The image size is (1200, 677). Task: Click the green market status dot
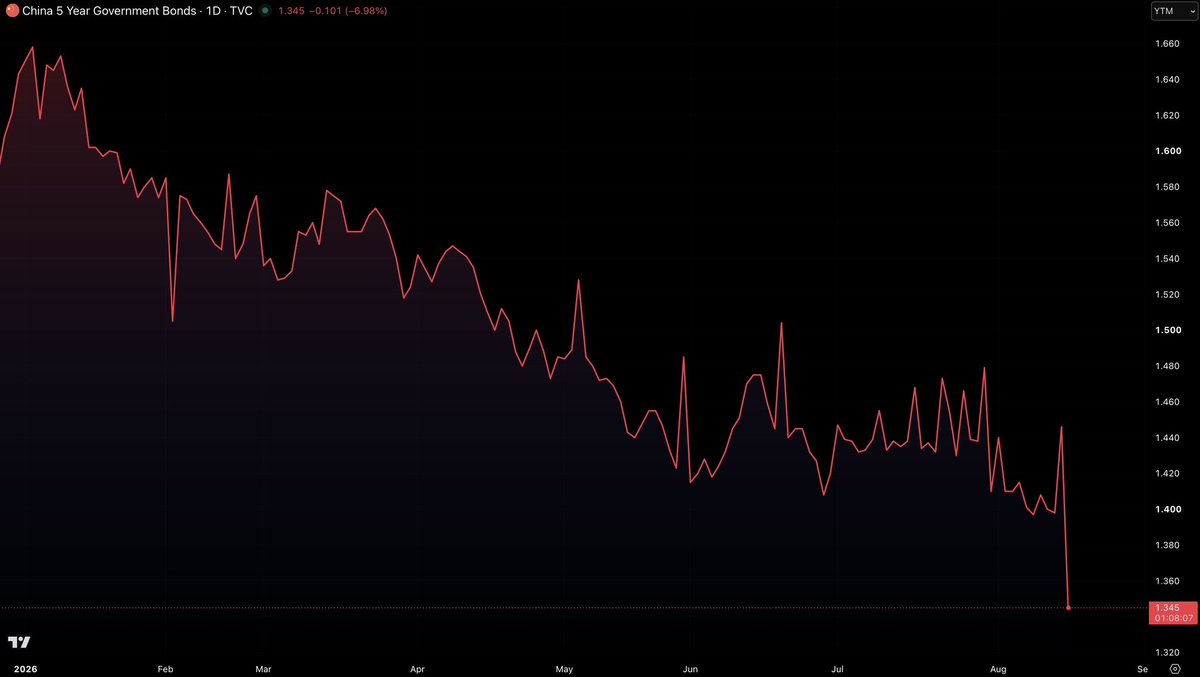point(264,11)
